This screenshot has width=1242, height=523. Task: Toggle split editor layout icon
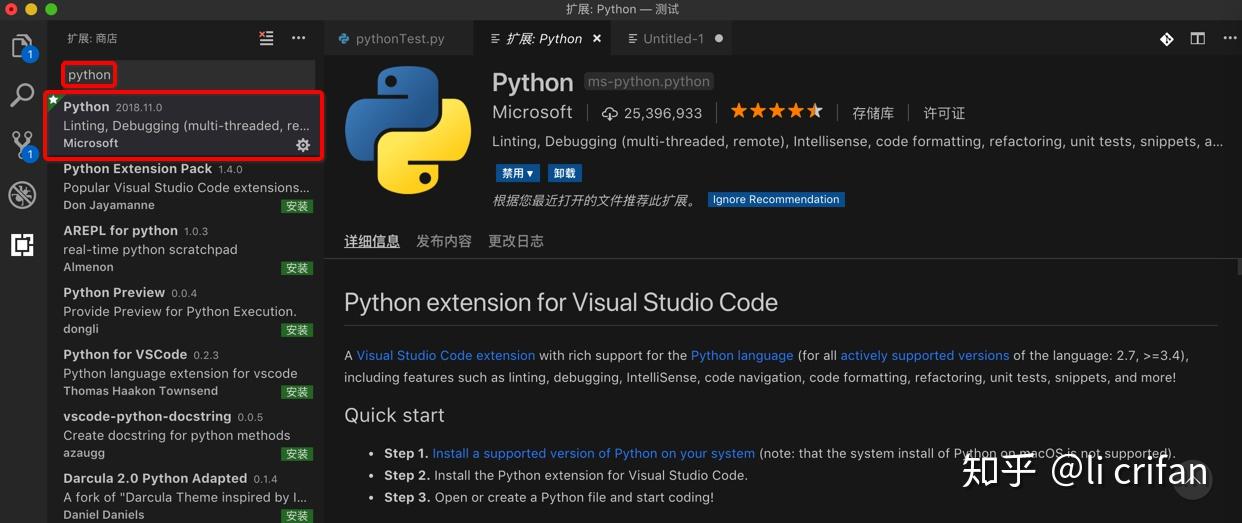coord(1197,39)
